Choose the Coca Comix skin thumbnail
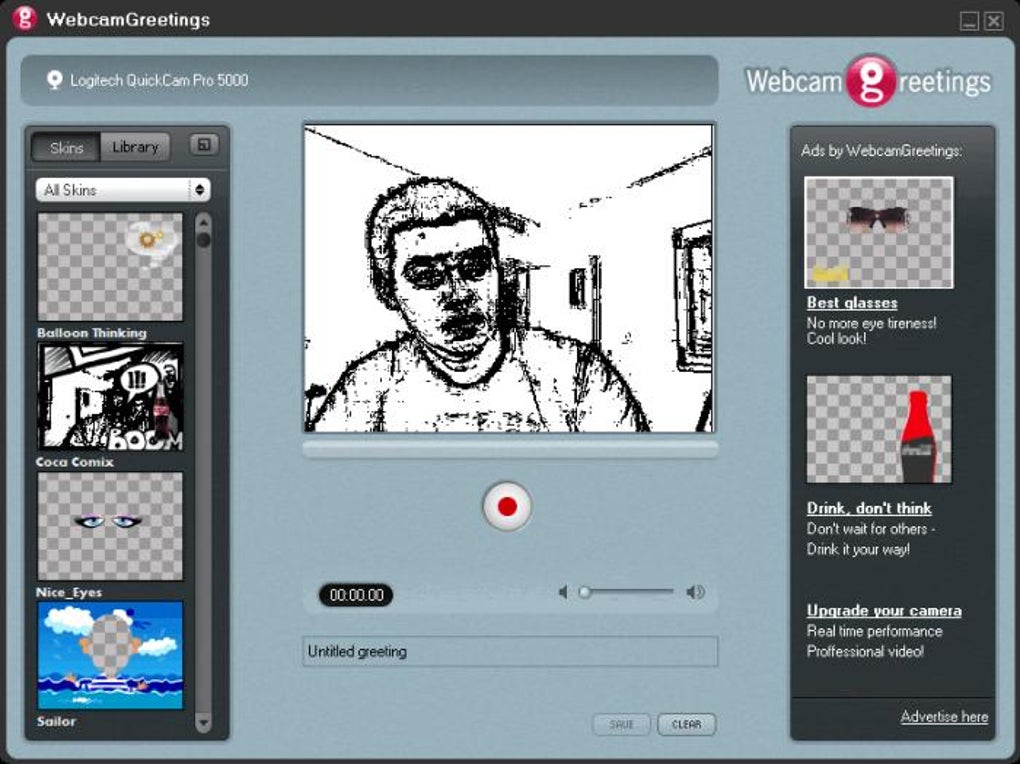 tap(110, 396)
